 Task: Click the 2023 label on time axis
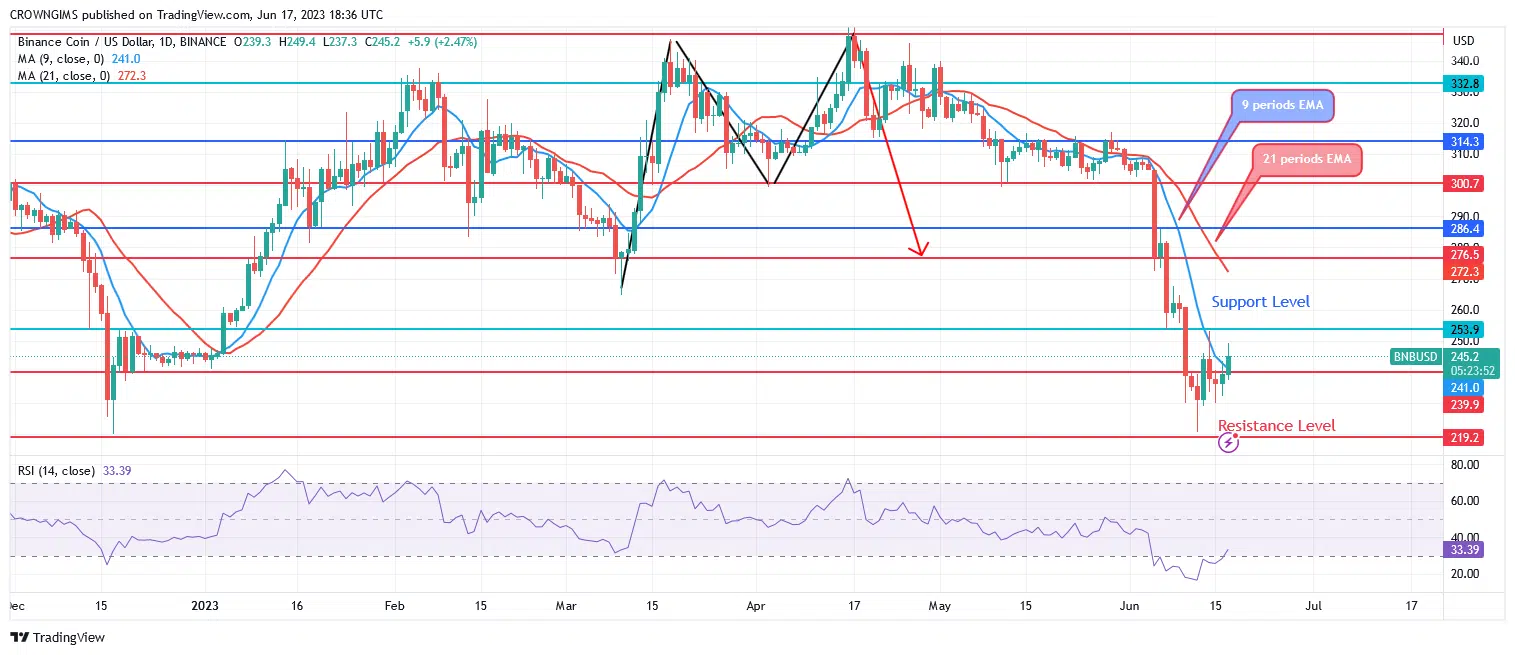tap(205, 606)
